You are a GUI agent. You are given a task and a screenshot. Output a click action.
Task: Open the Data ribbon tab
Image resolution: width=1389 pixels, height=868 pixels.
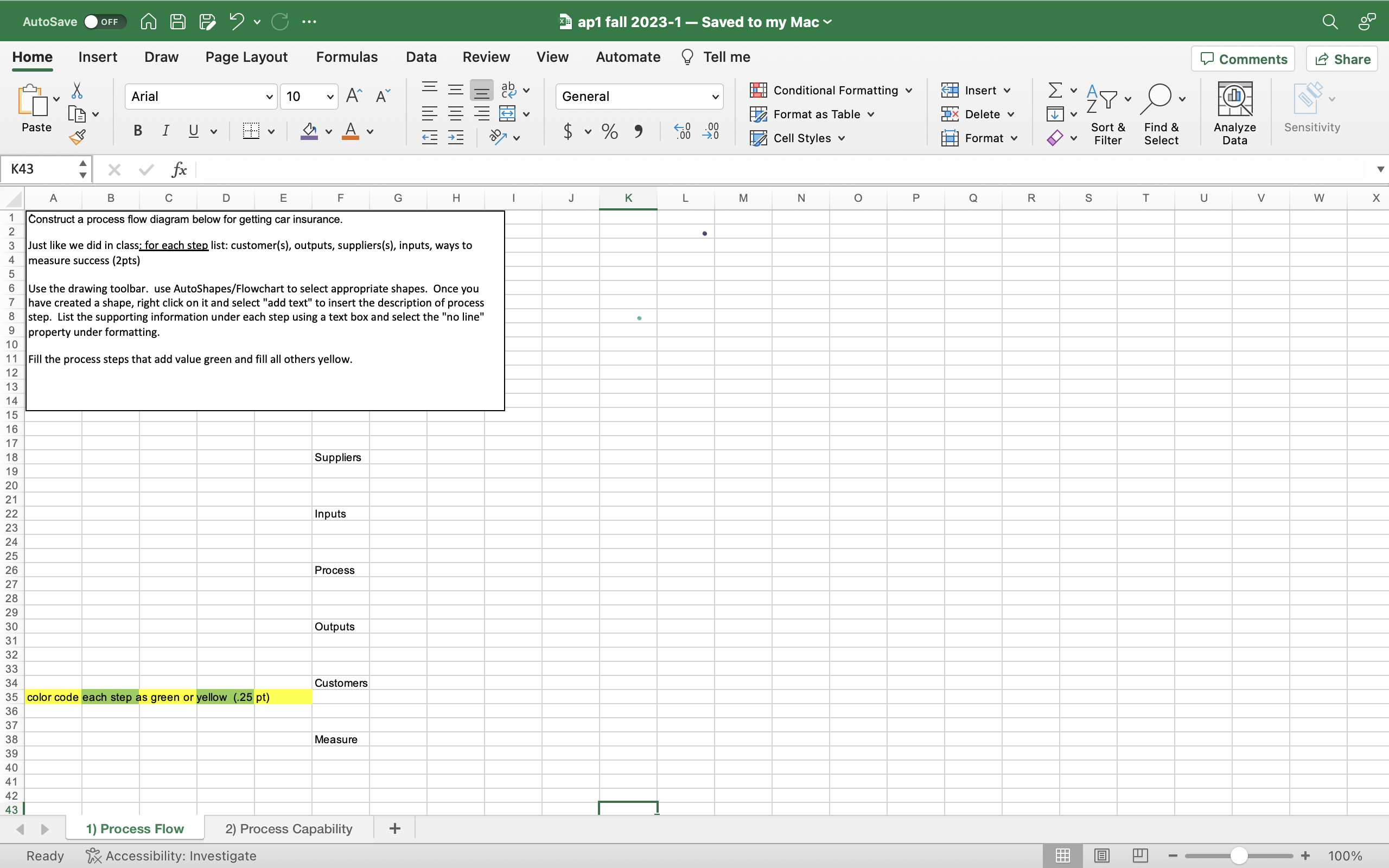click(420, 57)
